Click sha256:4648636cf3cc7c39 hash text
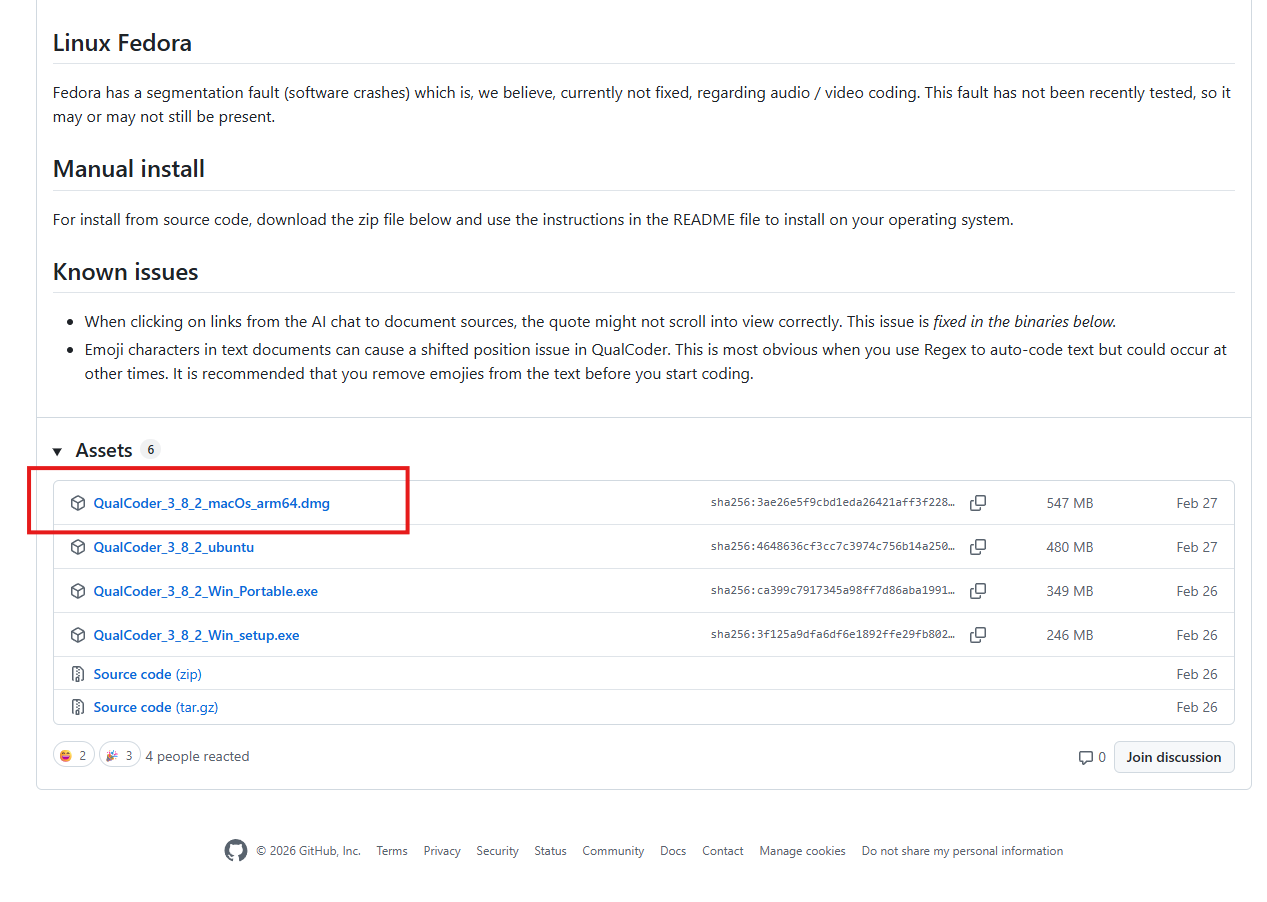 pos(833,547)
